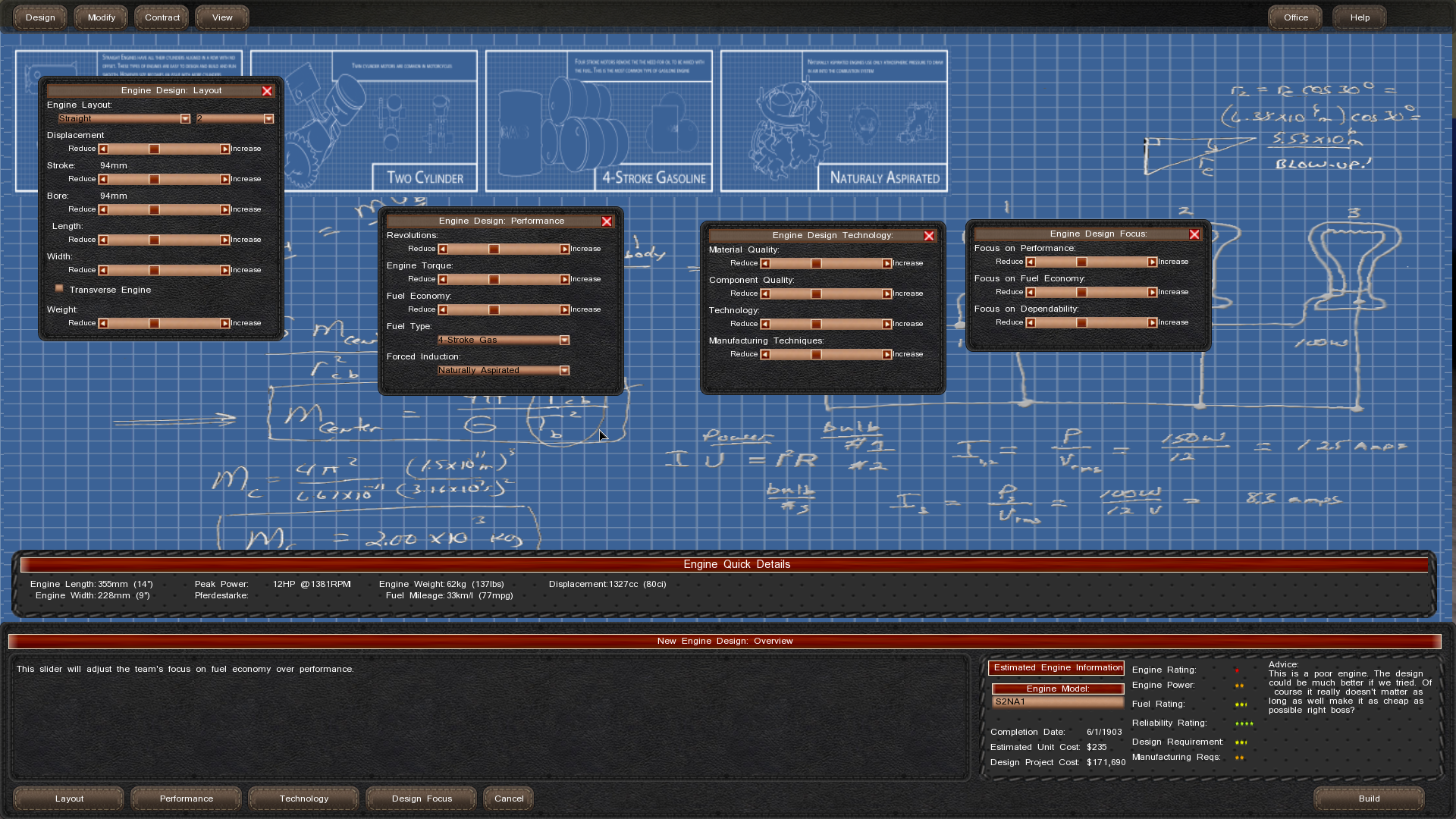Enable the Transverse Engine checkbox
1456x819 pixels.
[59, 289]
